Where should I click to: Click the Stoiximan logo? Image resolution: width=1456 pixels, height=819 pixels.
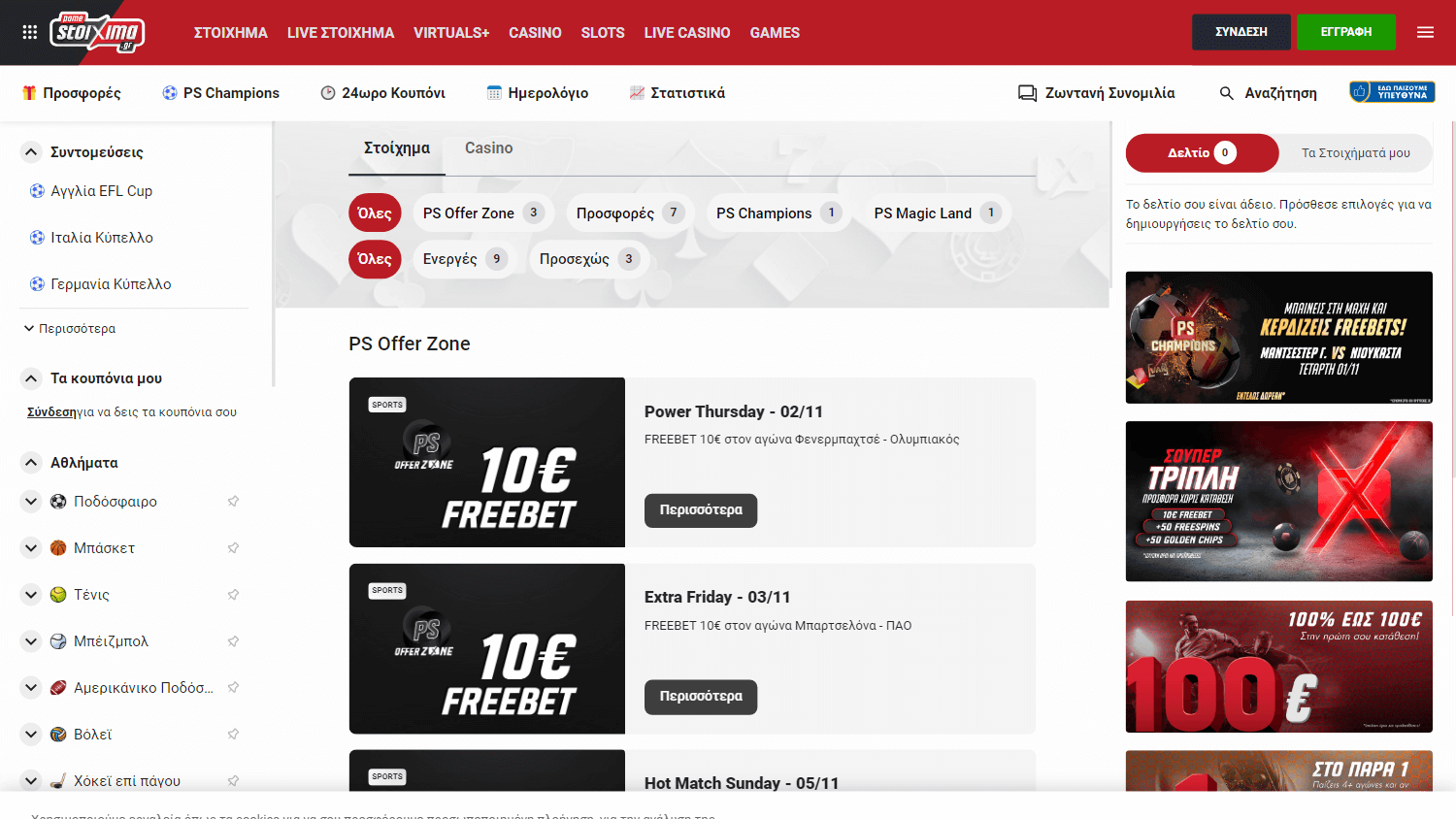[97, 32]
